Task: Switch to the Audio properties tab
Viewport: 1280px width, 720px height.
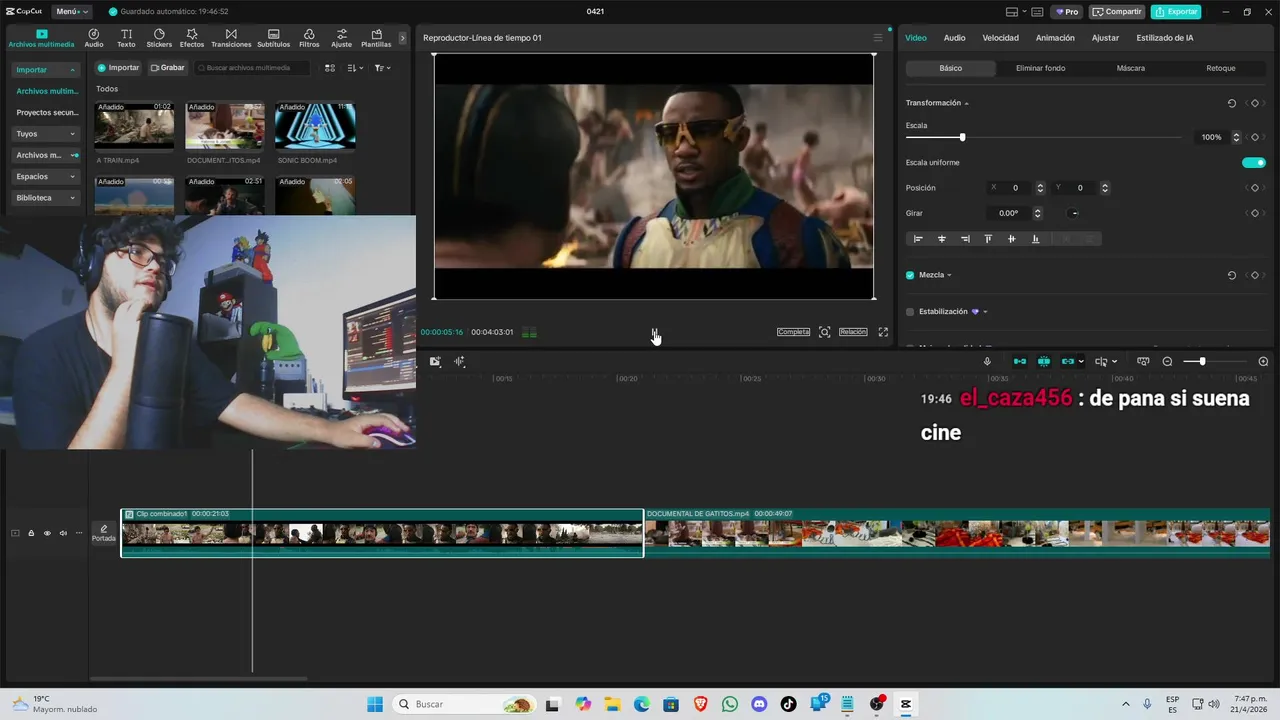Action: [954, 38]
